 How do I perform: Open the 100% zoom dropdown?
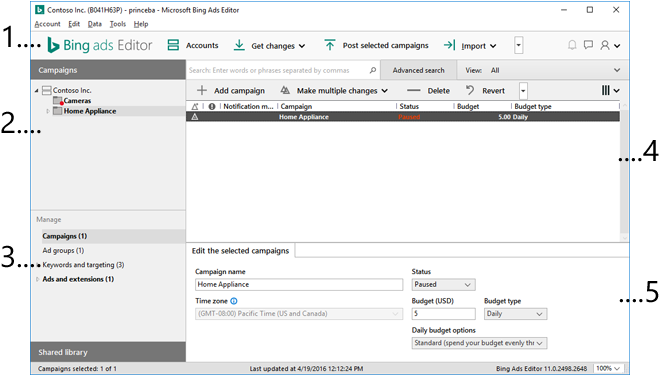click(608, 368)
